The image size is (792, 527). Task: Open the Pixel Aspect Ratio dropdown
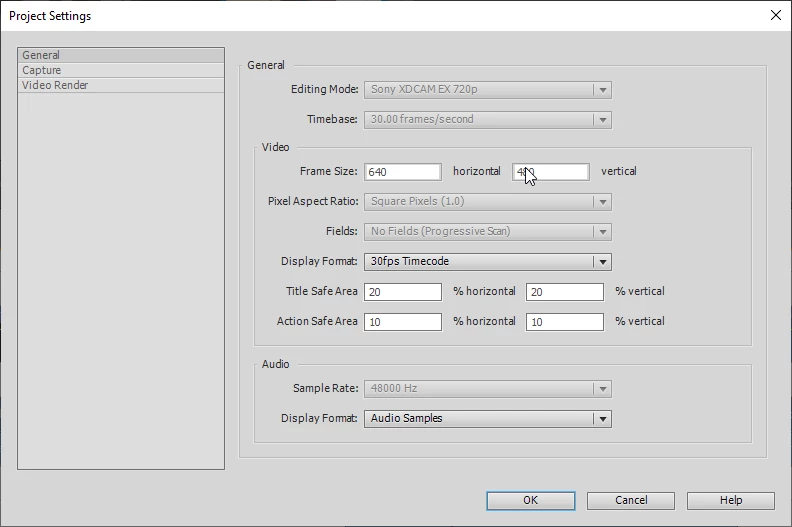coord(487,202)
